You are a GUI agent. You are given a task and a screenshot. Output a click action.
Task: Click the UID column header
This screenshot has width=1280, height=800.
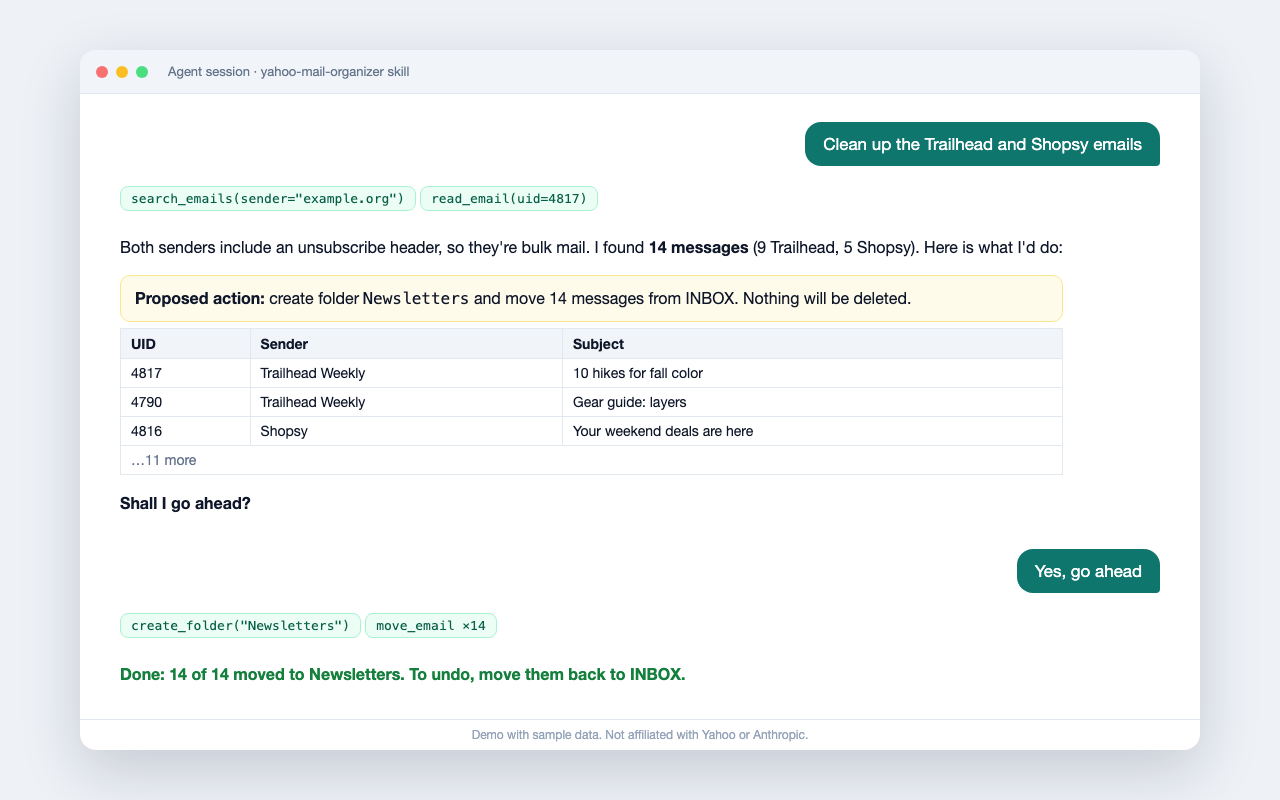coord(185,344)
